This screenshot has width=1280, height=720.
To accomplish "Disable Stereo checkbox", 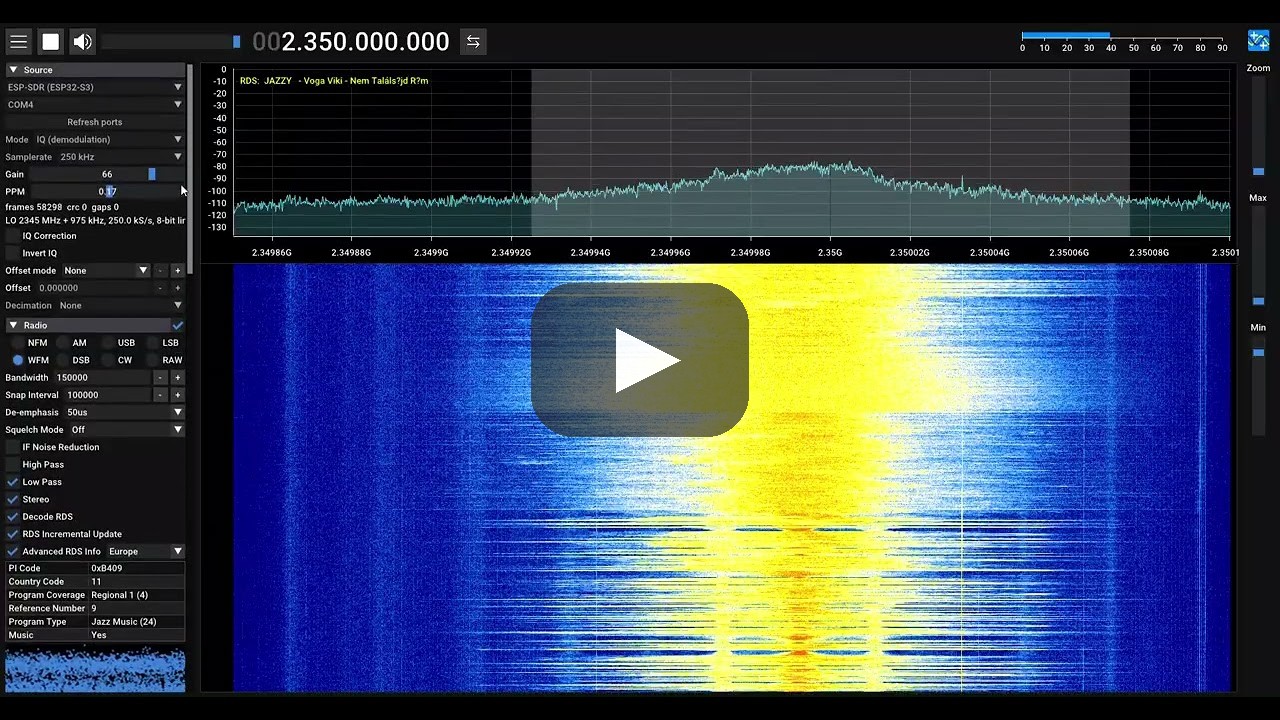I will tap(13, 499).
